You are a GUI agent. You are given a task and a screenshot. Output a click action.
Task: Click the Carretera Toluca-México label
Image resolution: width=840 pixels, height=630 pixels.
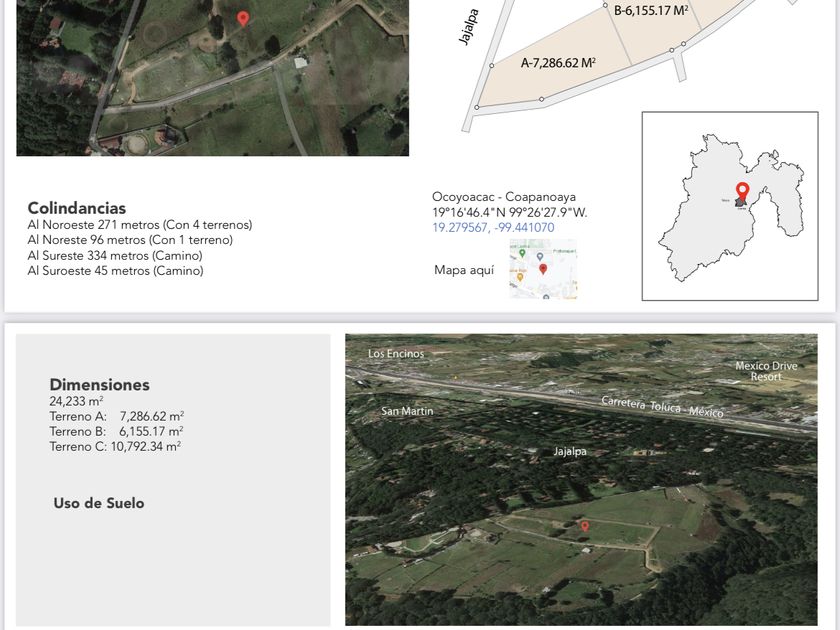tap(661, 407)
